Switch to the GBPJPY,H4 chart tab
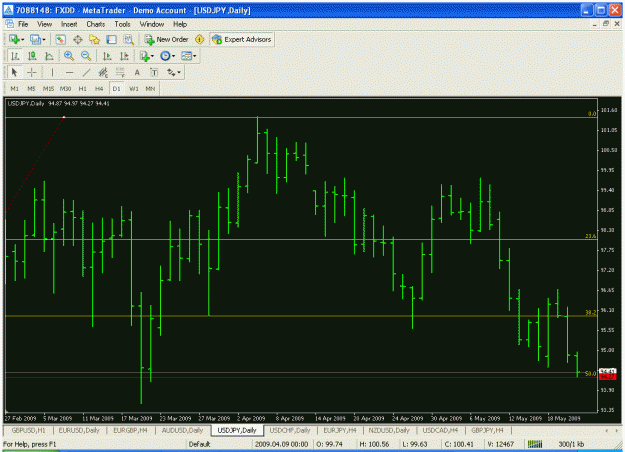 (x=487, y=430)
